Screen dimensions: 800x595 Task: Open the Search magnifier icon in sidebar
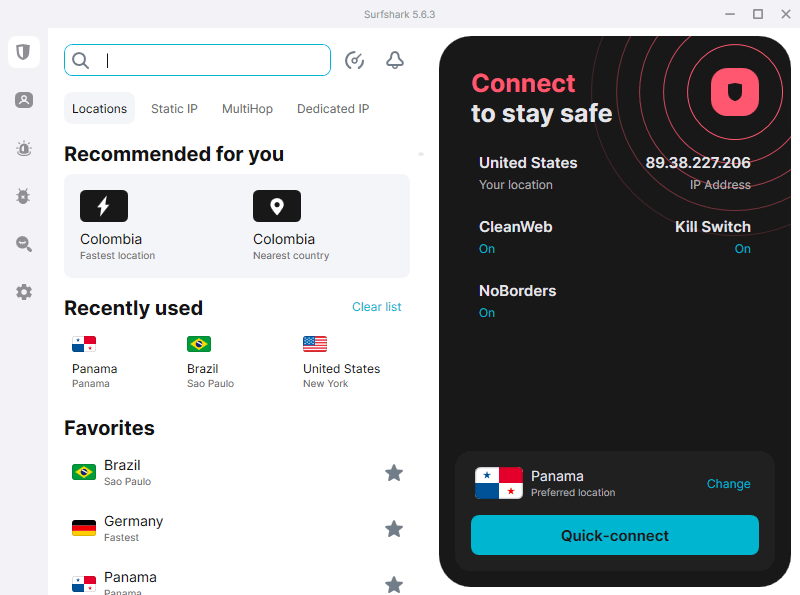23,244
